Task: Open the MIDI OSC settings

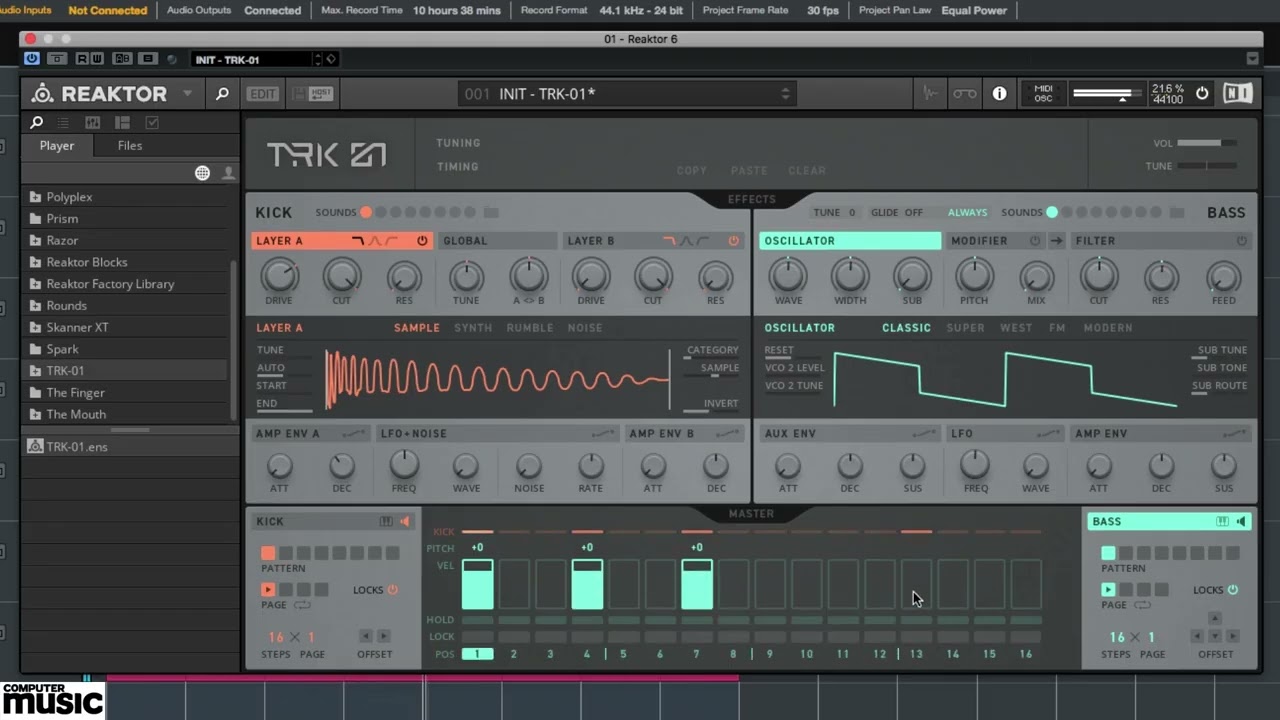Action: [x=1043, y=94]
